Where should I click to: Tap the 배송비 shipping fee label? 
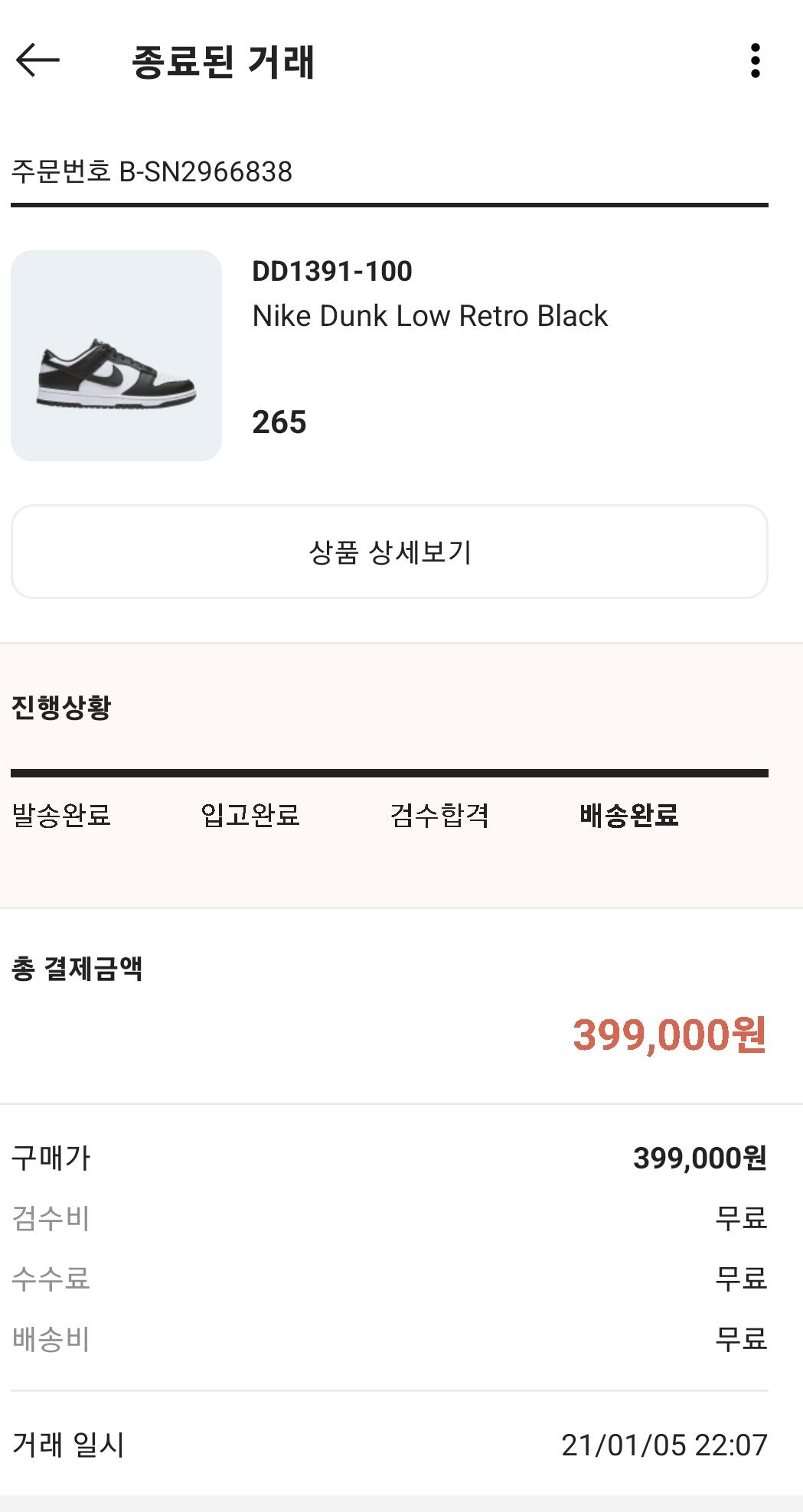pos(51,1339)
